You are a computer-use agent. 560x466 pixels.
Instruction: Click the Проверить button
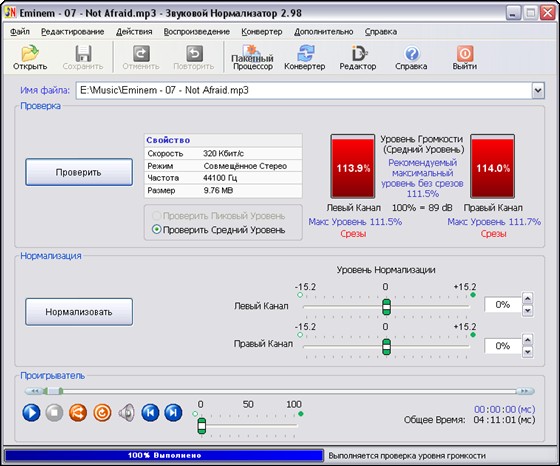pyautogui.click(x=79, y=172)
